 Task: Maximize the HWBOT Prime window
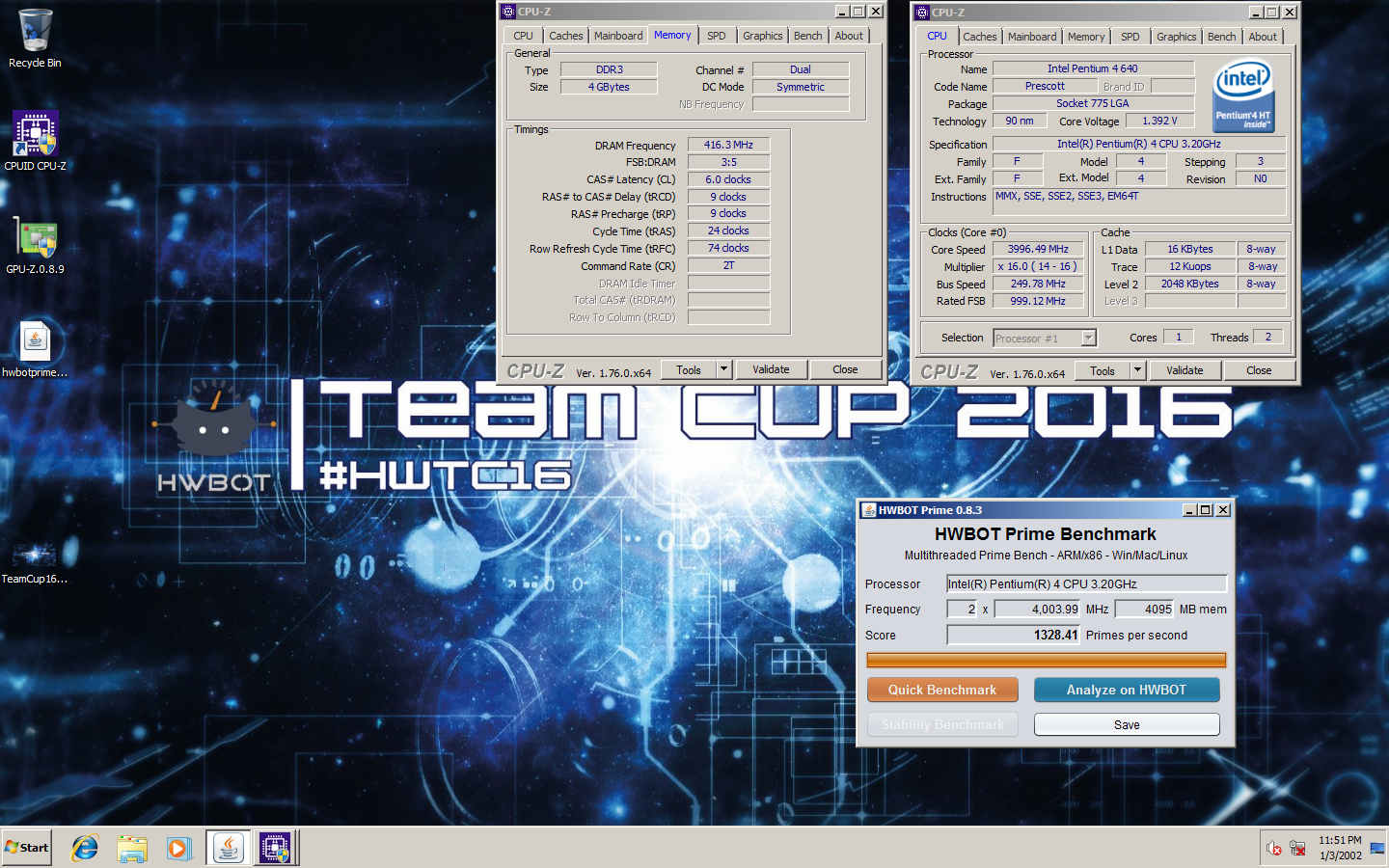coord(1206,510)
